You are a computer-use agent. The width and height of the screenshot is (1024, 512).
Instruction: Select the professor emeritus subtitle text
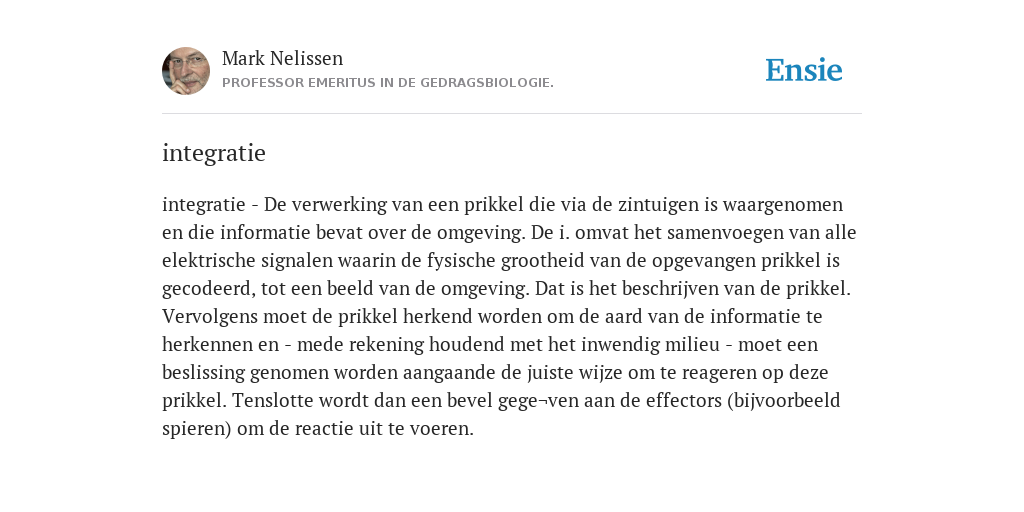click(x=388, y=83)
